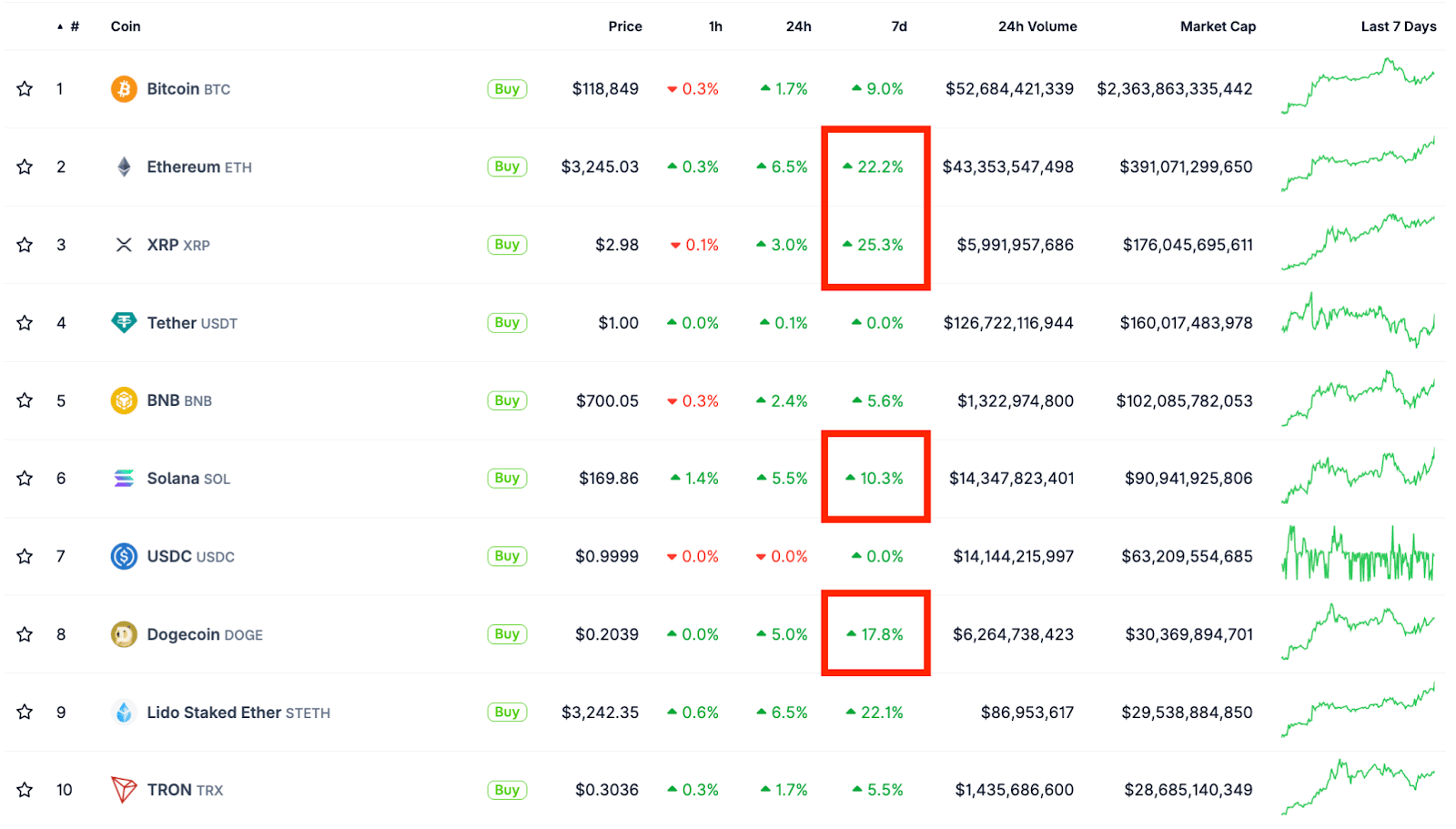Sort by the Coin column header
Viewport: 1456px width, 829px height.
coord(126,26)
